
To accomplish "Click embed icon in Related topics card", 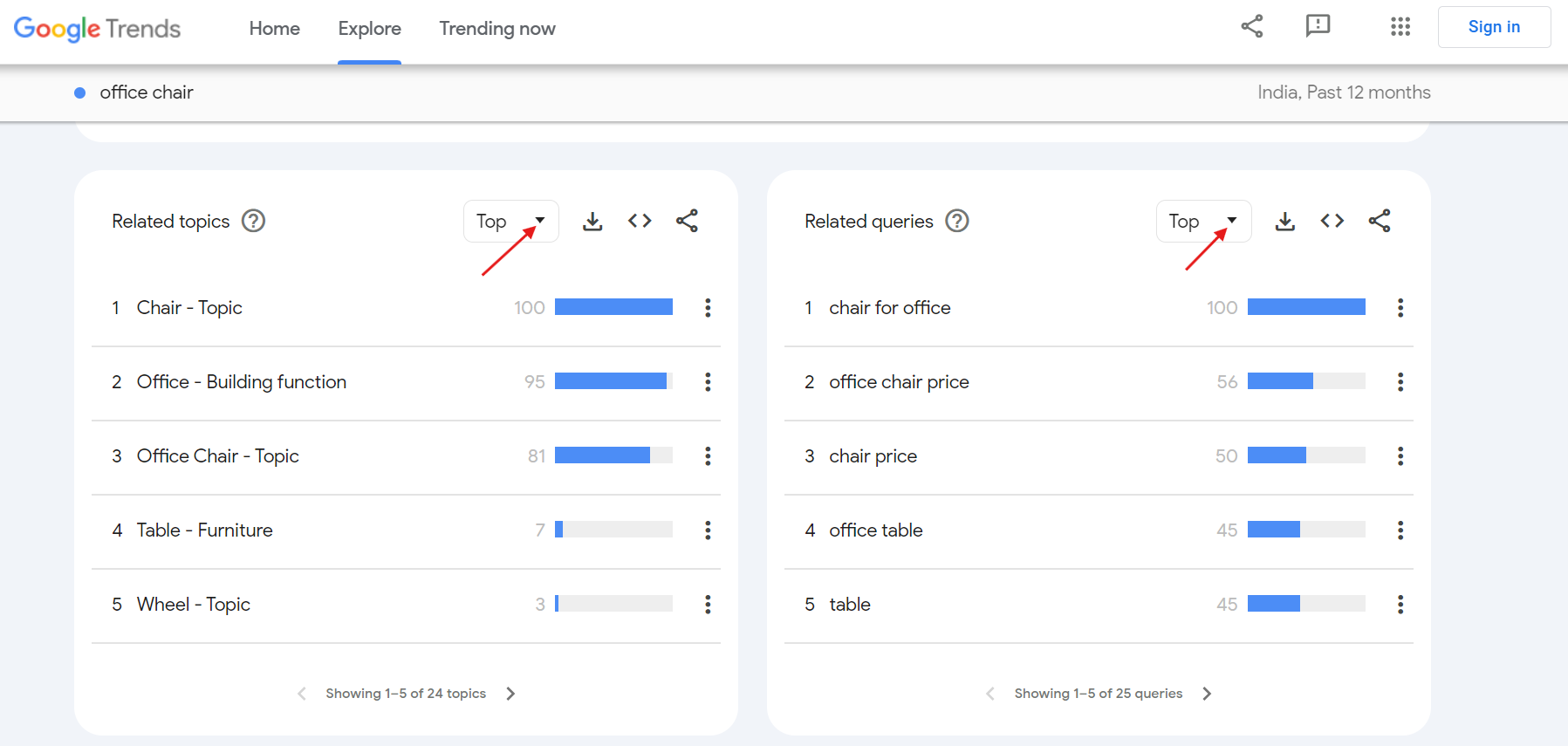I will (x=640, y=221).
